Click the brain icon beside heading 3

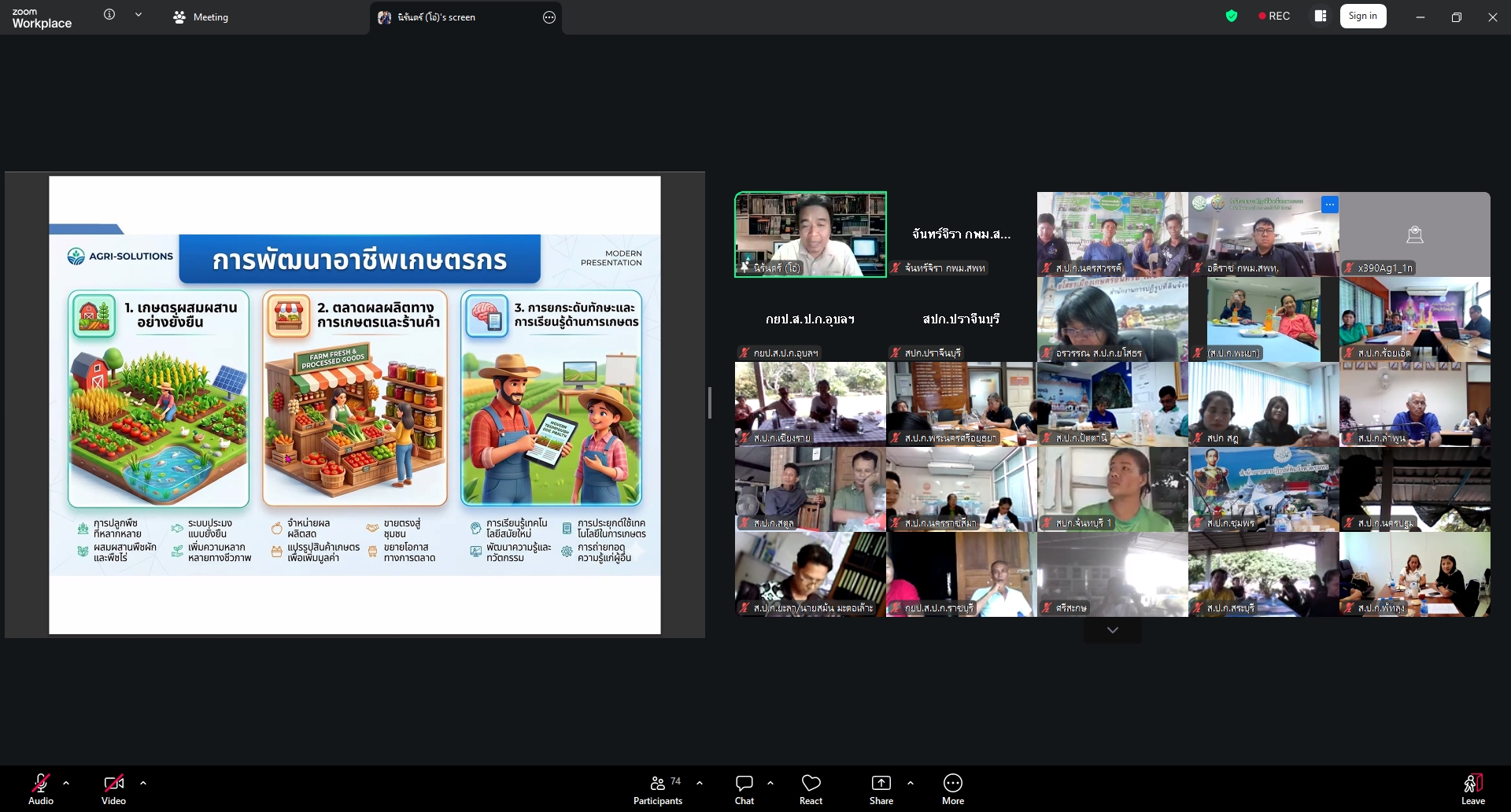click(x=486, y=315)
